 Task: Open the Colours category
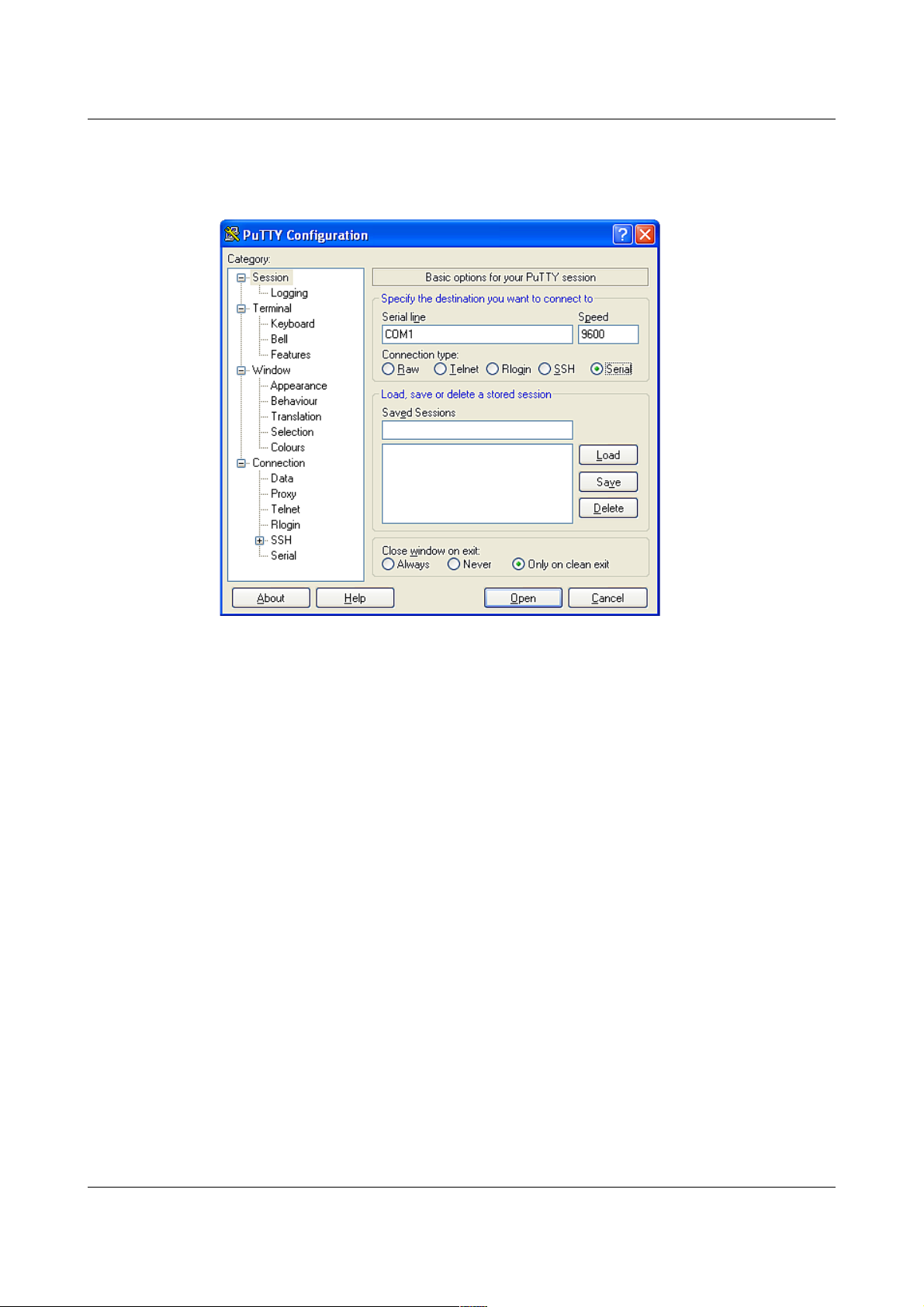288,448
